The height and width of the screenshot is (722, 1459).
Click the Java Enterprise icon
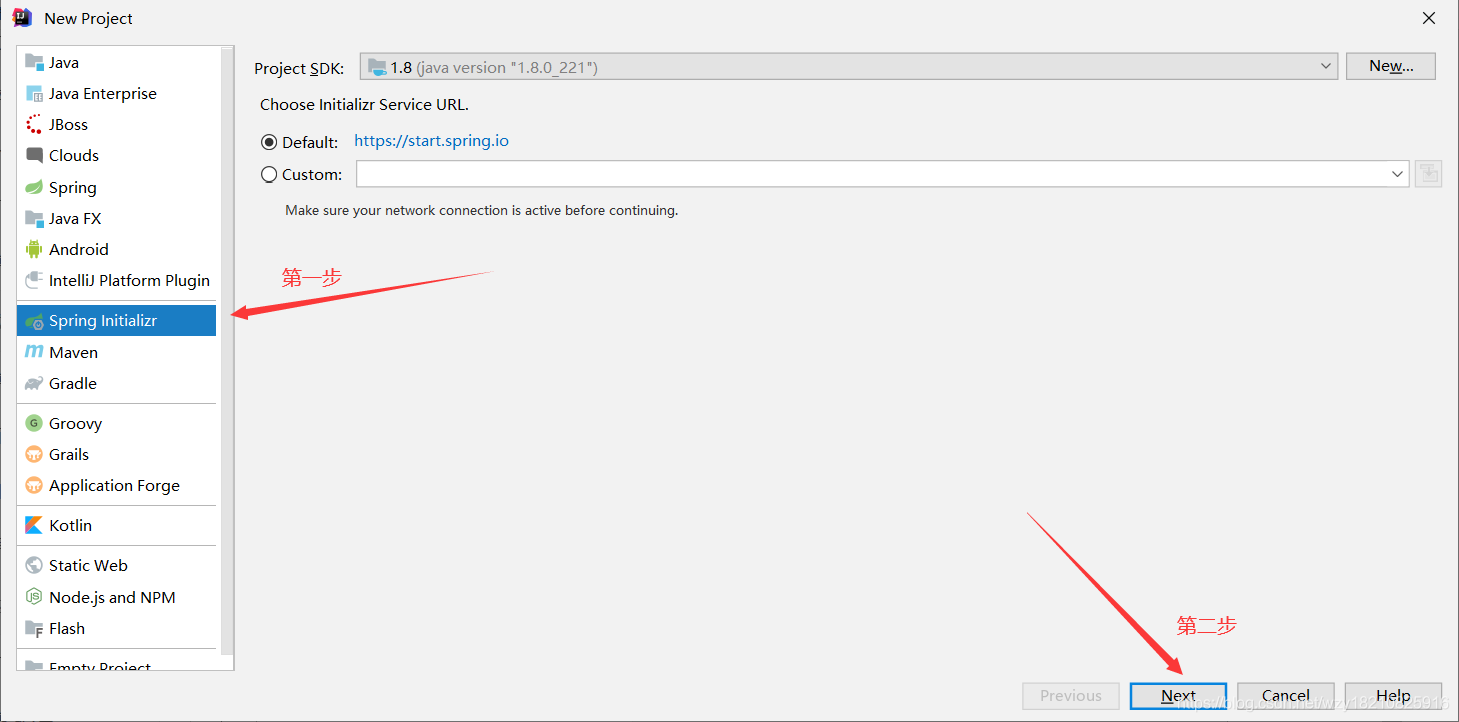click(34, 93)
